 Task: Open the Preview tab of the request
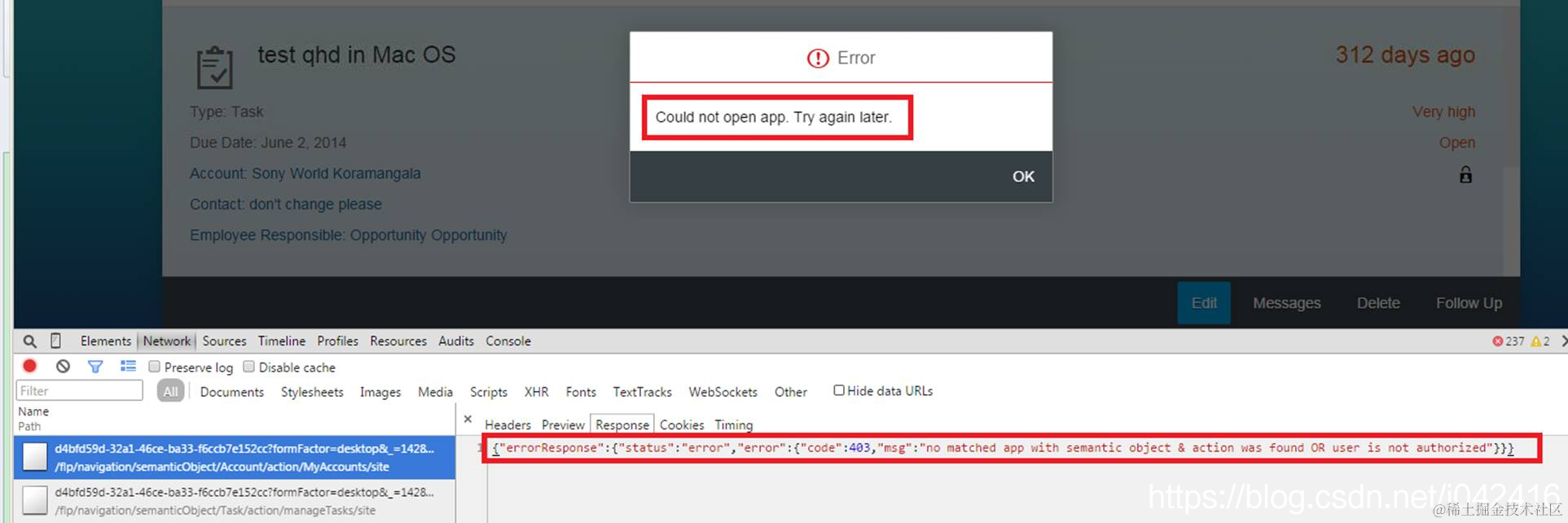click(x=563, y=425)
